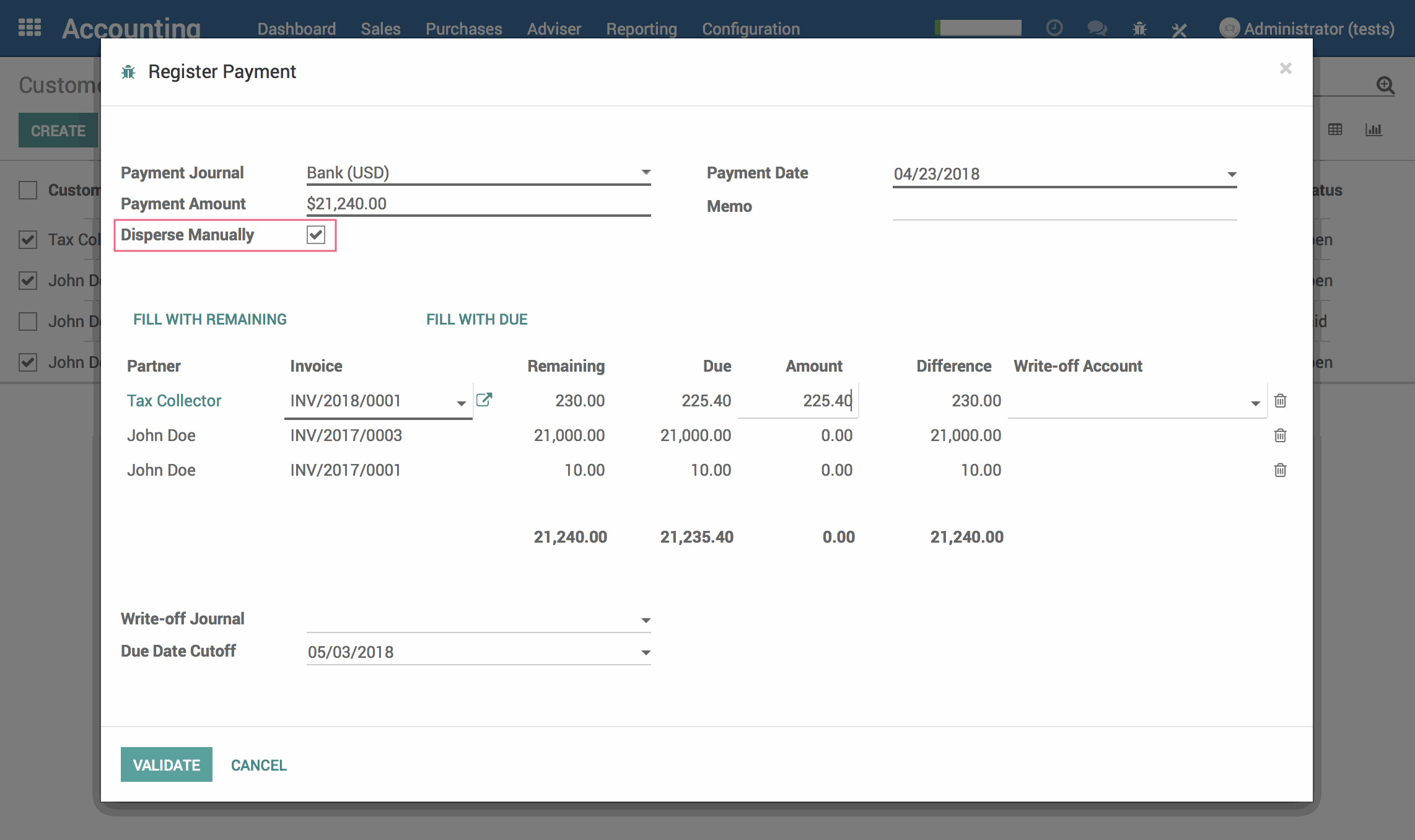Open the Due Date Cutoff dropdown
1415x840 pixels.
pos(646,652)
